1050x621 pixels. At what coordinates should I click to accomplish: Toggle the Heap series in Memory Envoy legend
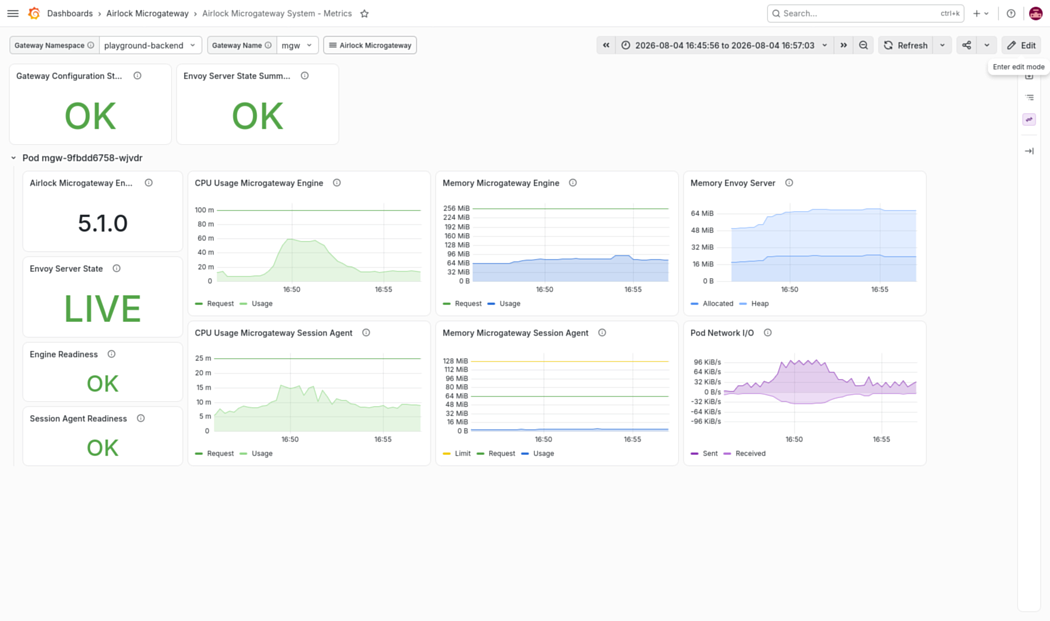tap(754, 303)
